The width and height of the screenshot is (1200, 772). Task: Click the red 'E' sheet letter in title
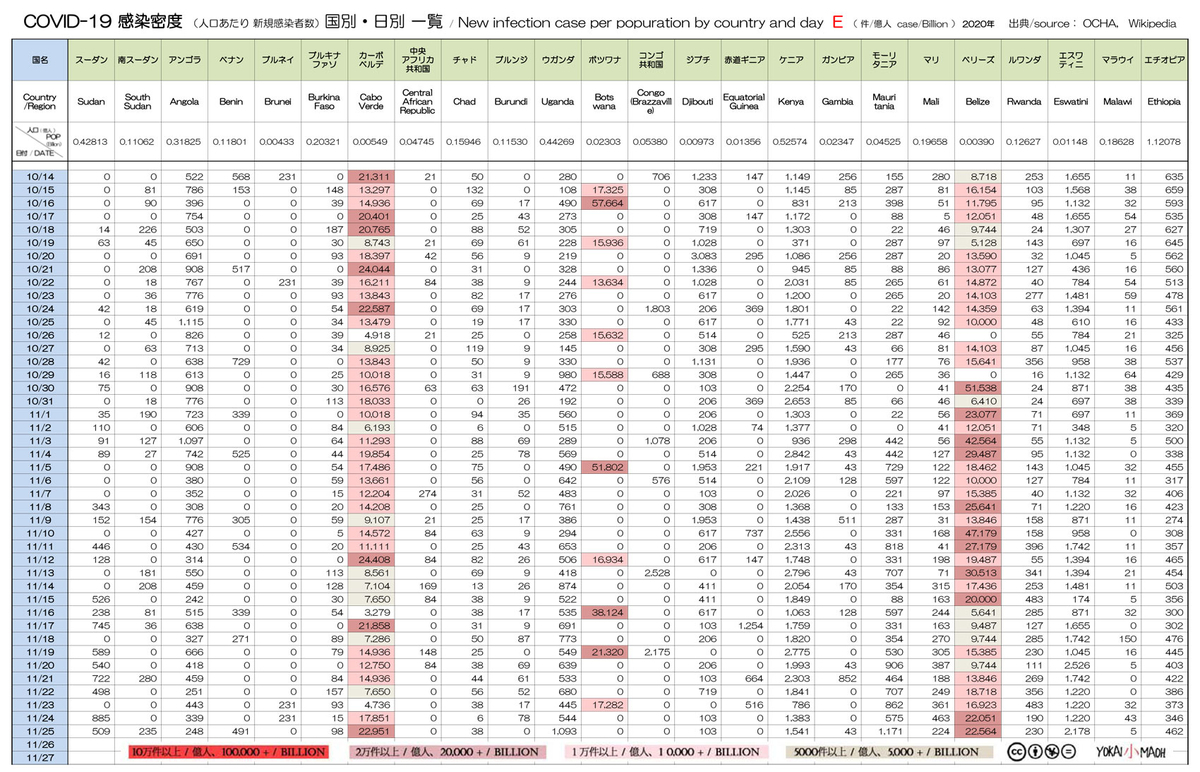pos(838,20)
